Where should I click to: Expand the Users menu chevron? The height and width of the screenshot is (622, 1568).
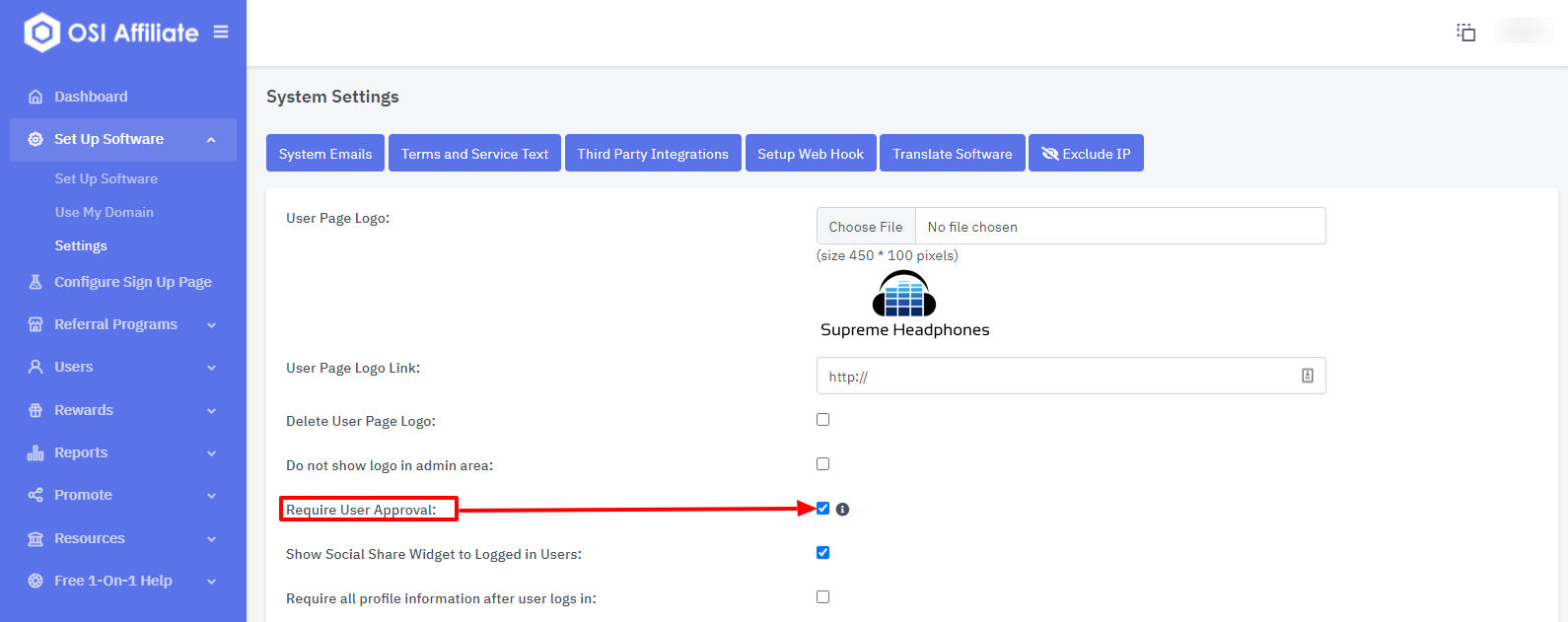click(211, 368)
